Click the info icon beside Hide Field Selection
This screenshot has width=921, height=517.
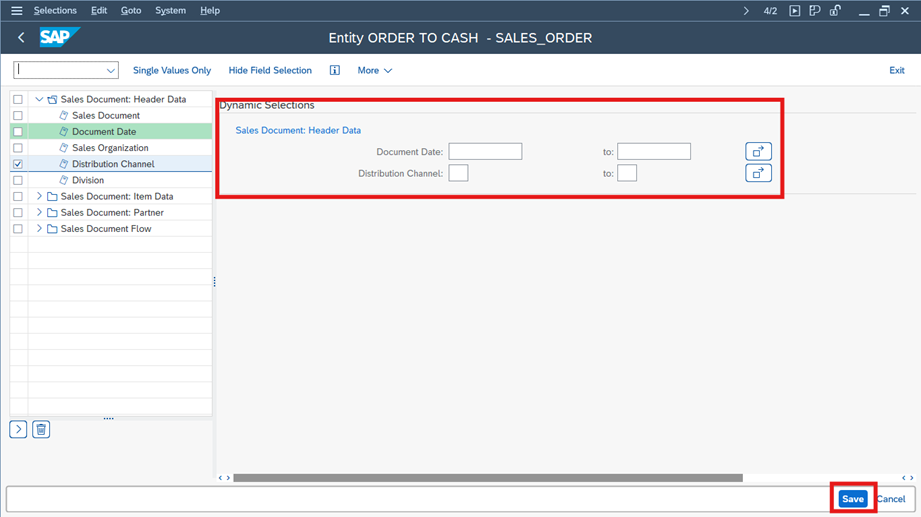pyautogui.click(x=334, y=71)
